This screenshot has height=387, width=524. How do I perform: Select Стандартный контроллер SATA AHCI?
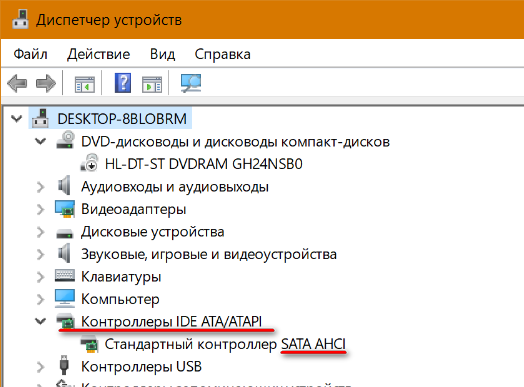pos(225,344)
